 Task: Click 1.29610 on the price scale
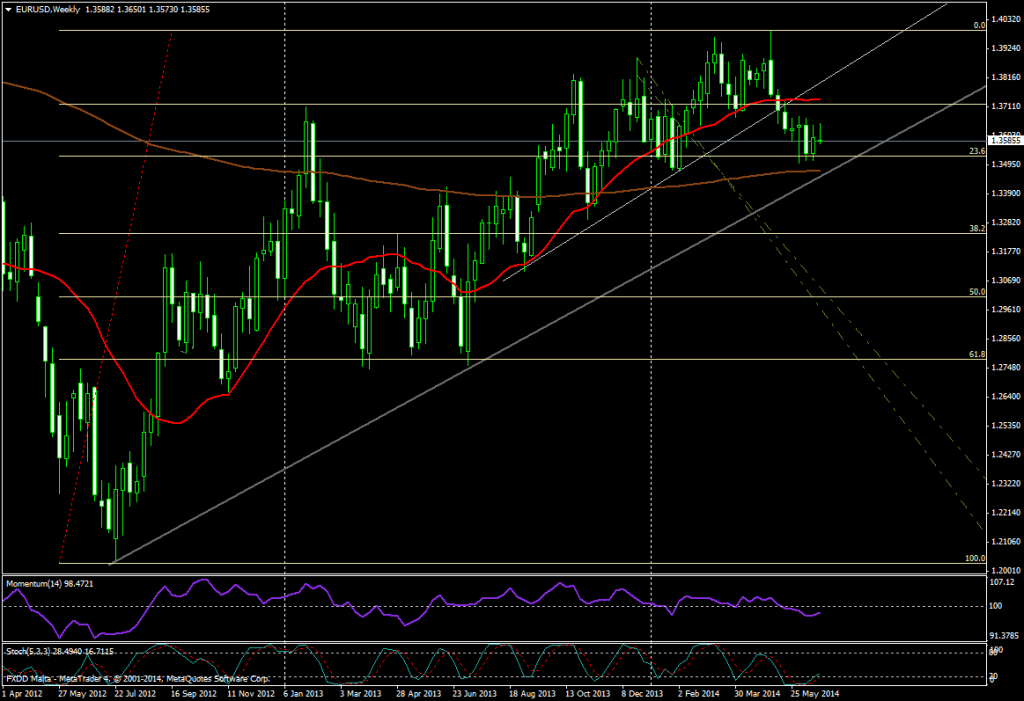coord(1005,309)
